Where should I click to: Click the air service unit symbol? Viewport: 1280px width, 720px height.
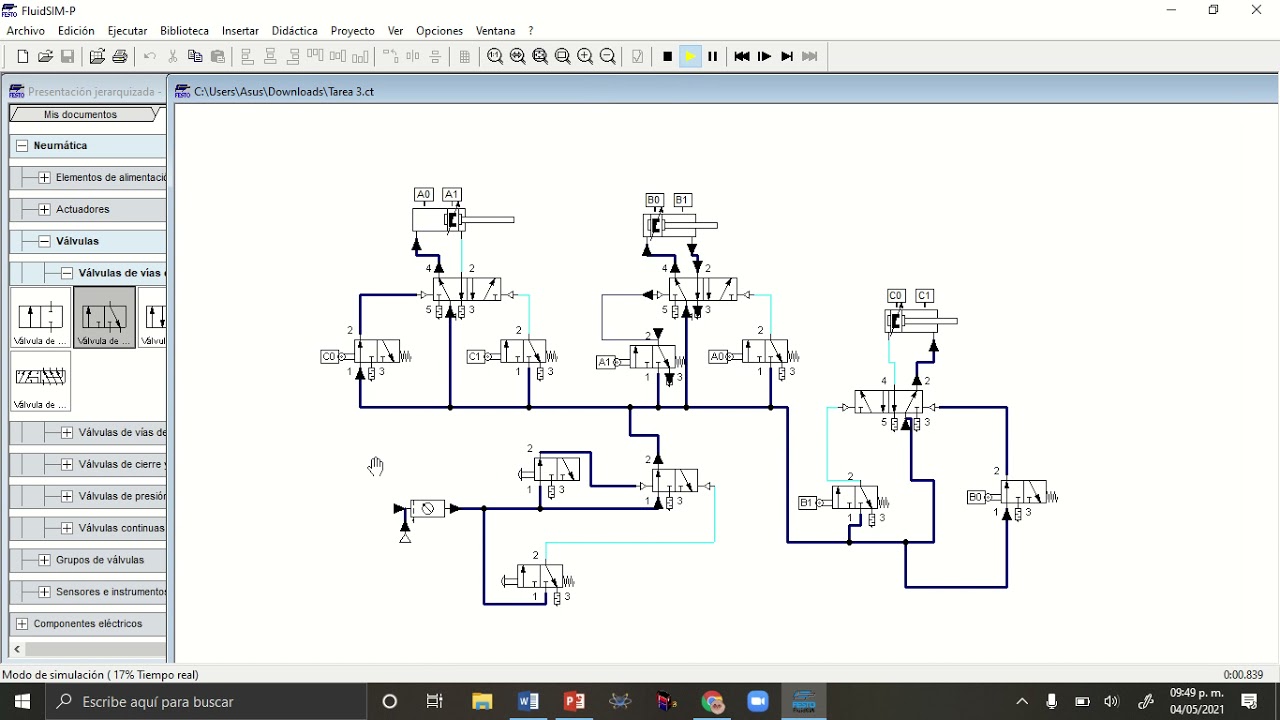[x=428, y=509]
